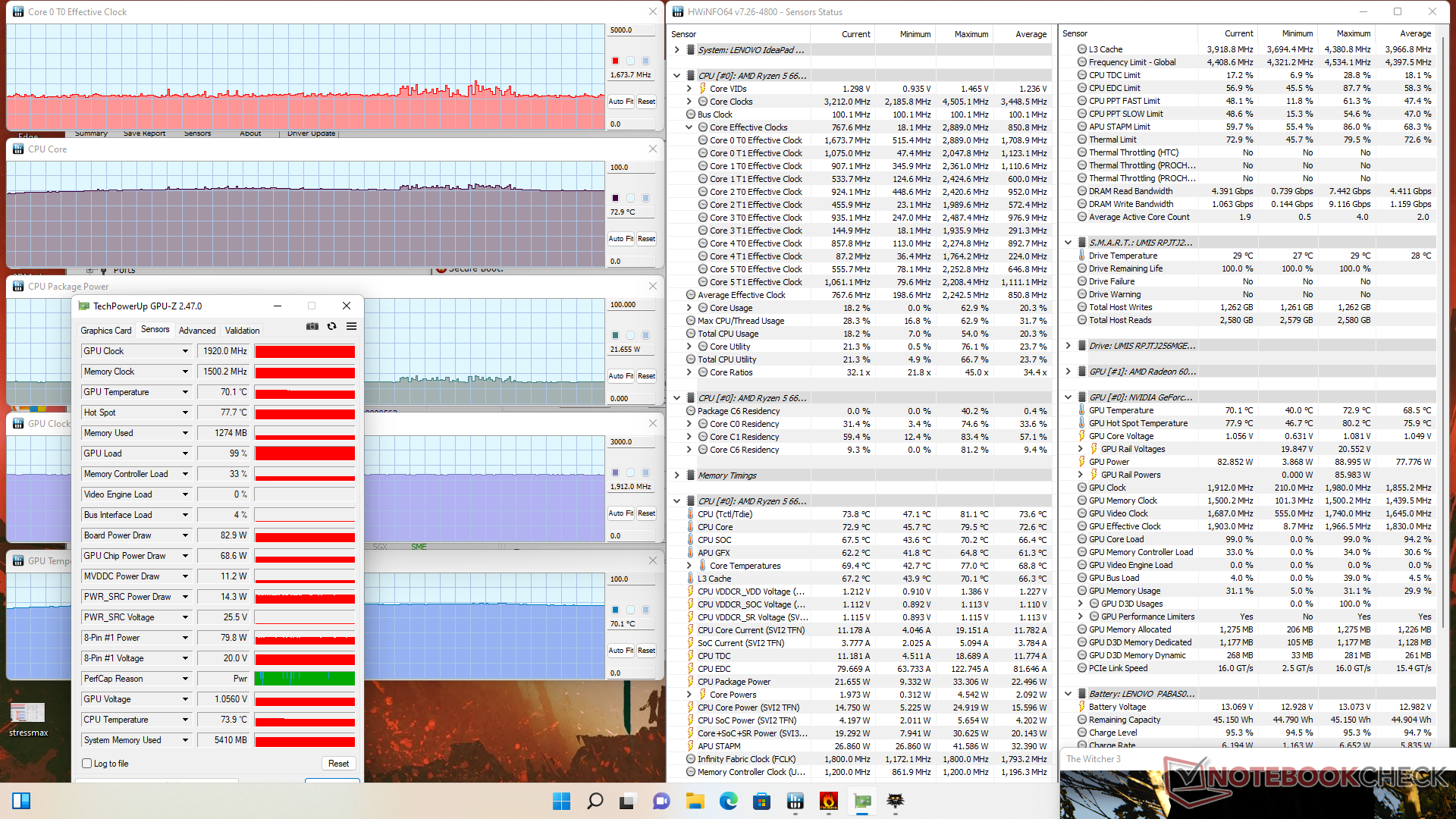Collapse the Core Effective Clocks tree node
Image resolution: width=1456 pixels, height=819 pixels.
(689, 127)
